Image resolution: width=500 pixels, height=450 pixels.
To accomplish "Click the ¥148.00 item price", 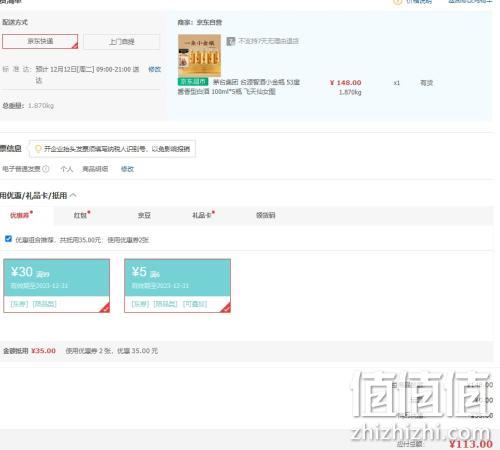I will (346, 83).
